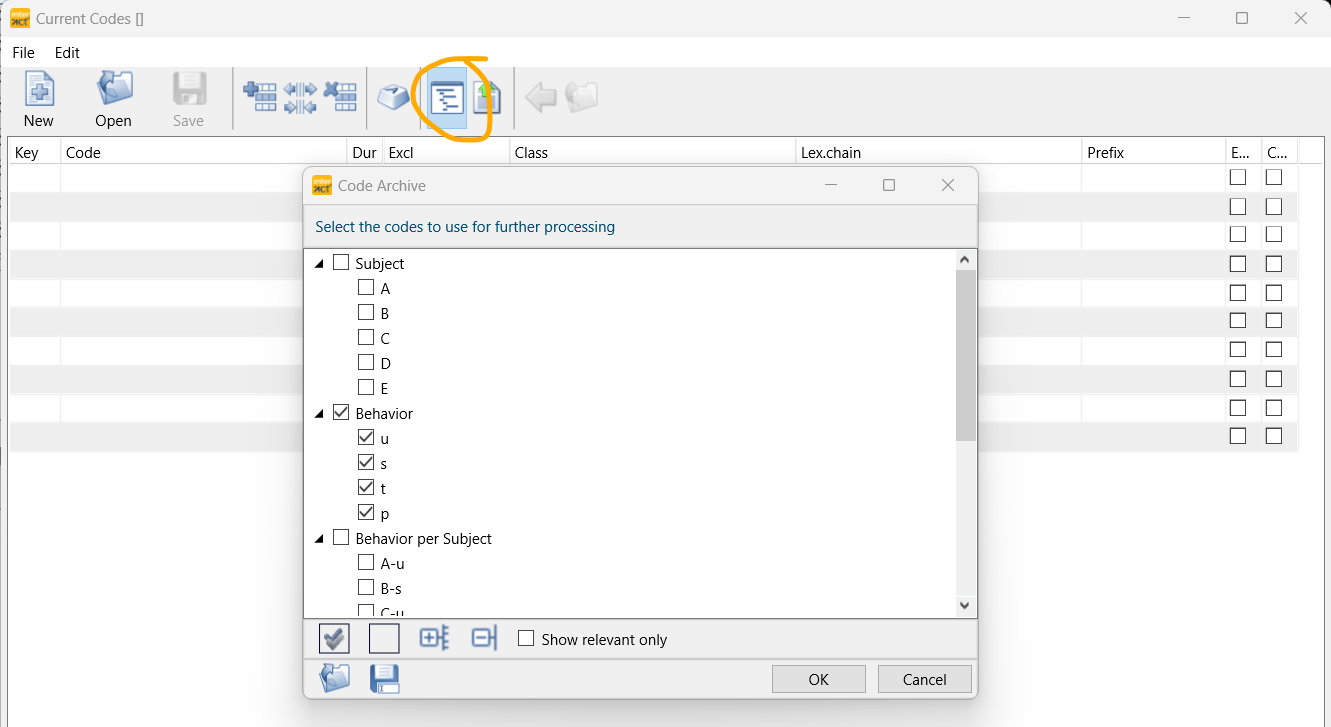Check subject E checkbox

(366, 388)
